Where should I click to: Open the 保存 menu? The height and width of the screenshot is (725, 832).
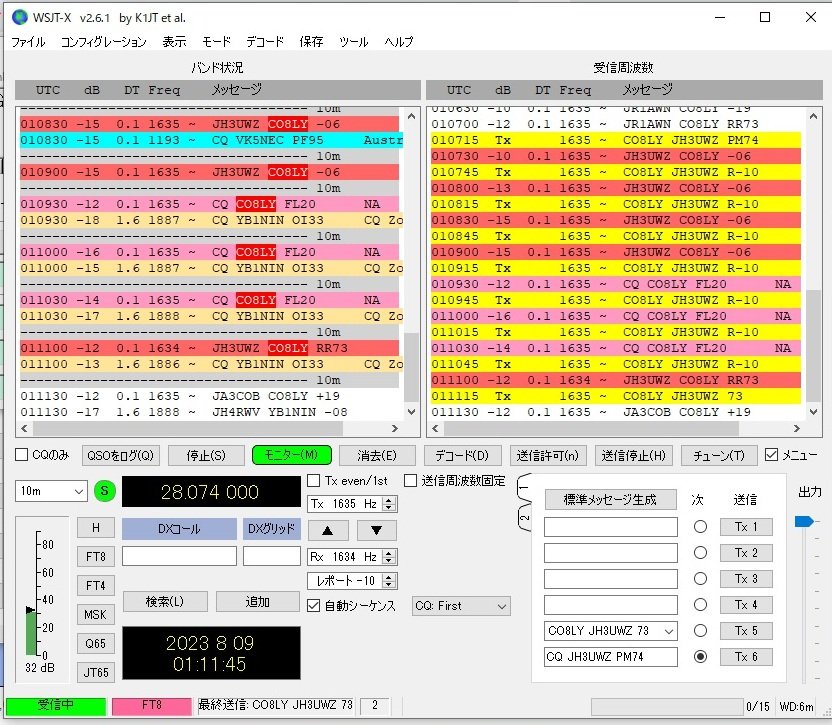pos(311,41)
